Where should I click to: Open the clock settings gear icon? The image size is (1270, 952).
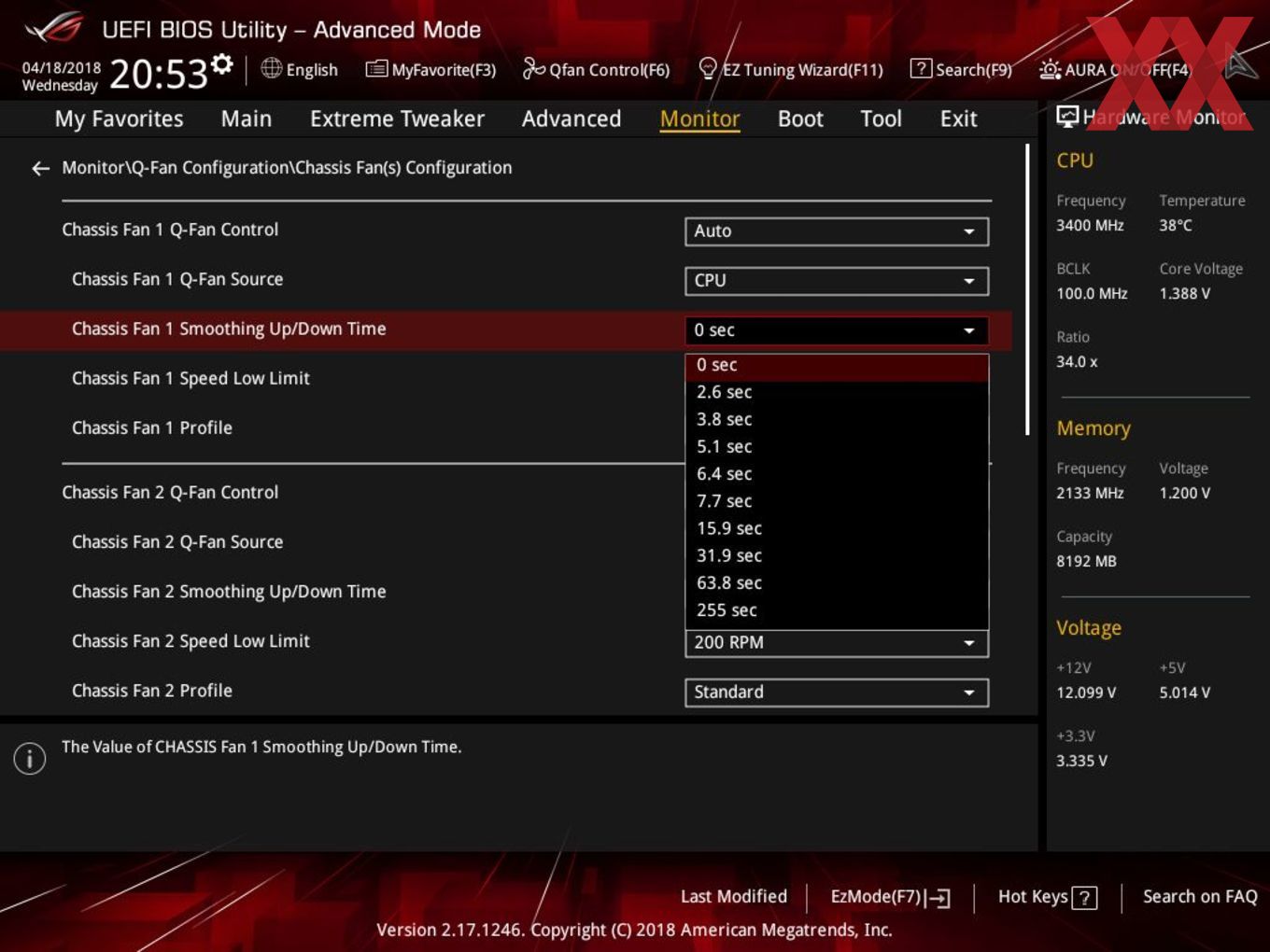click(x=221, y=63)
